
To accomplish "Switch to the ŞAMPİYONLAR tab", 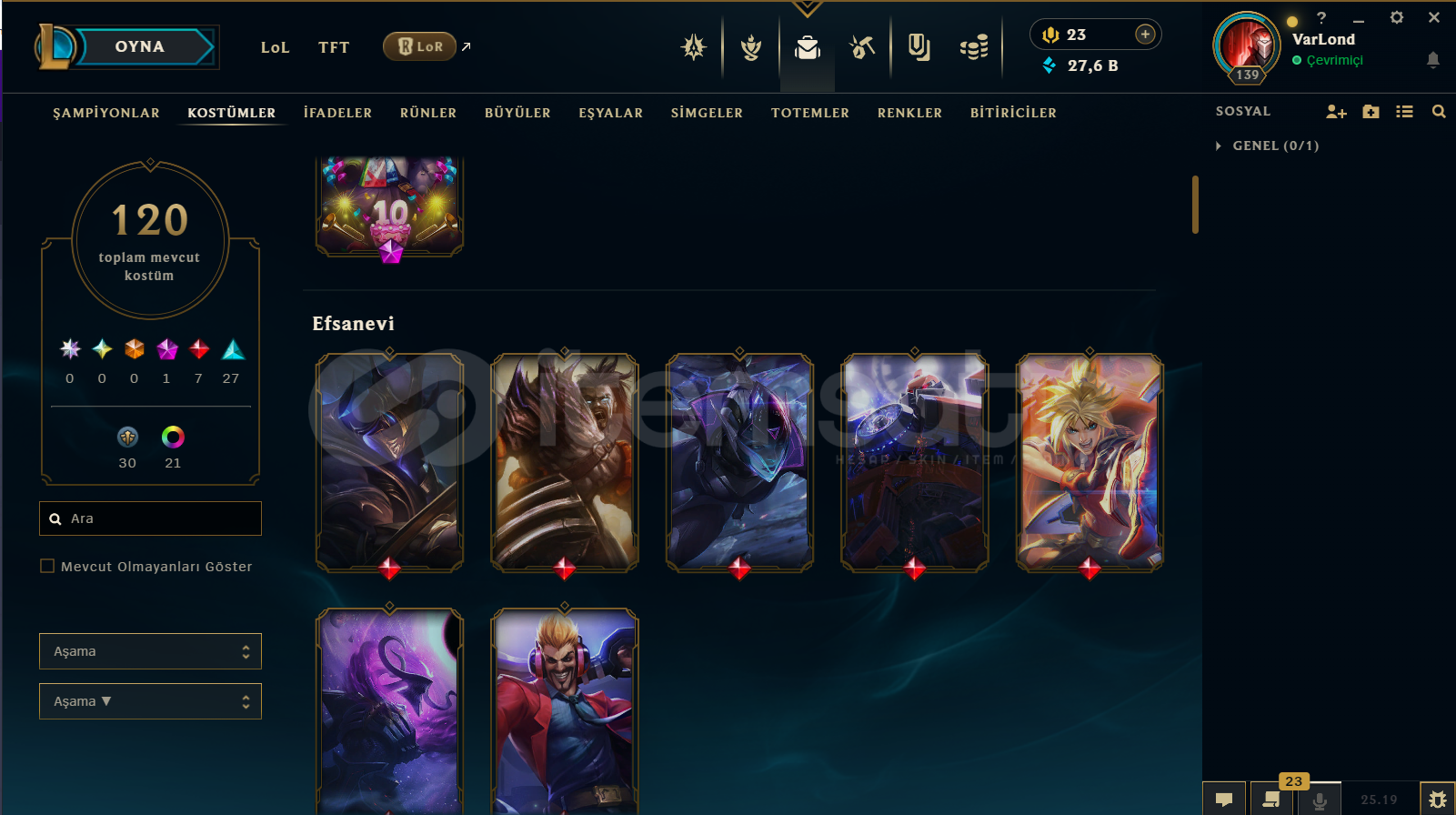I will point(106,113).
